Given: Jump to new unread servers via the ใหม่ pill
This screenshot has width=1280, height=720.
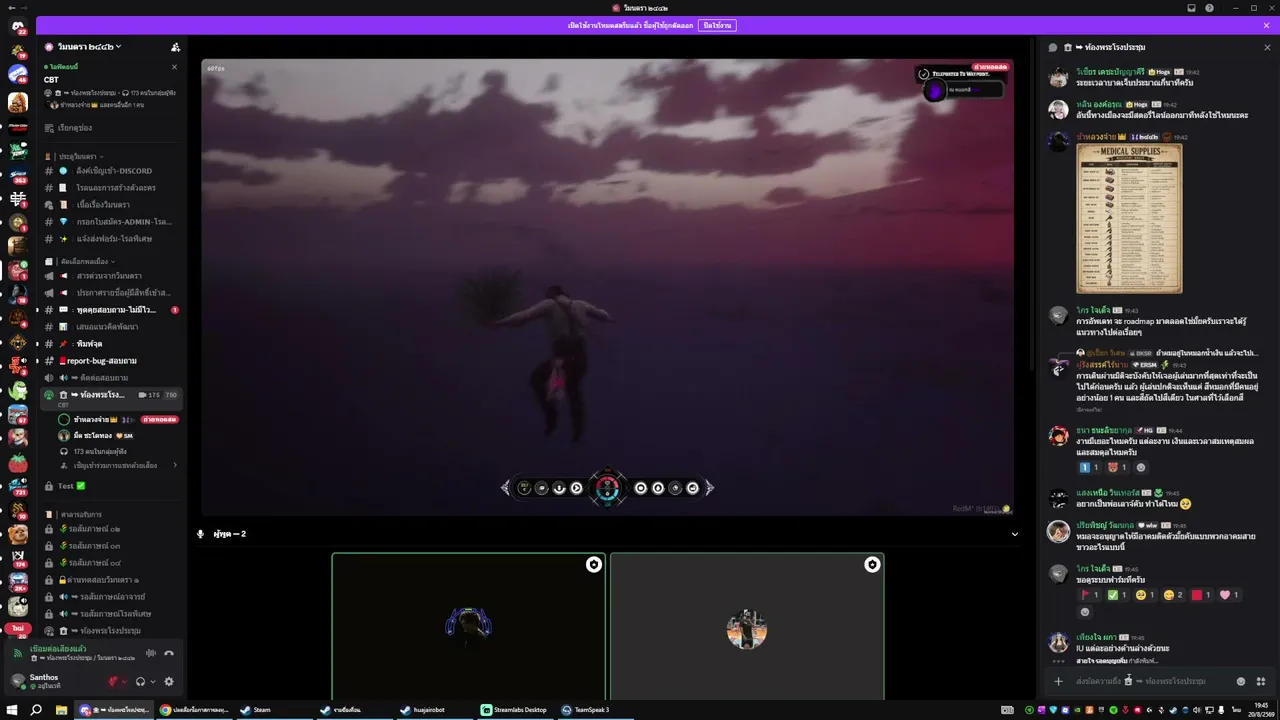Looking at the screenshot, I should pos(18,628).
